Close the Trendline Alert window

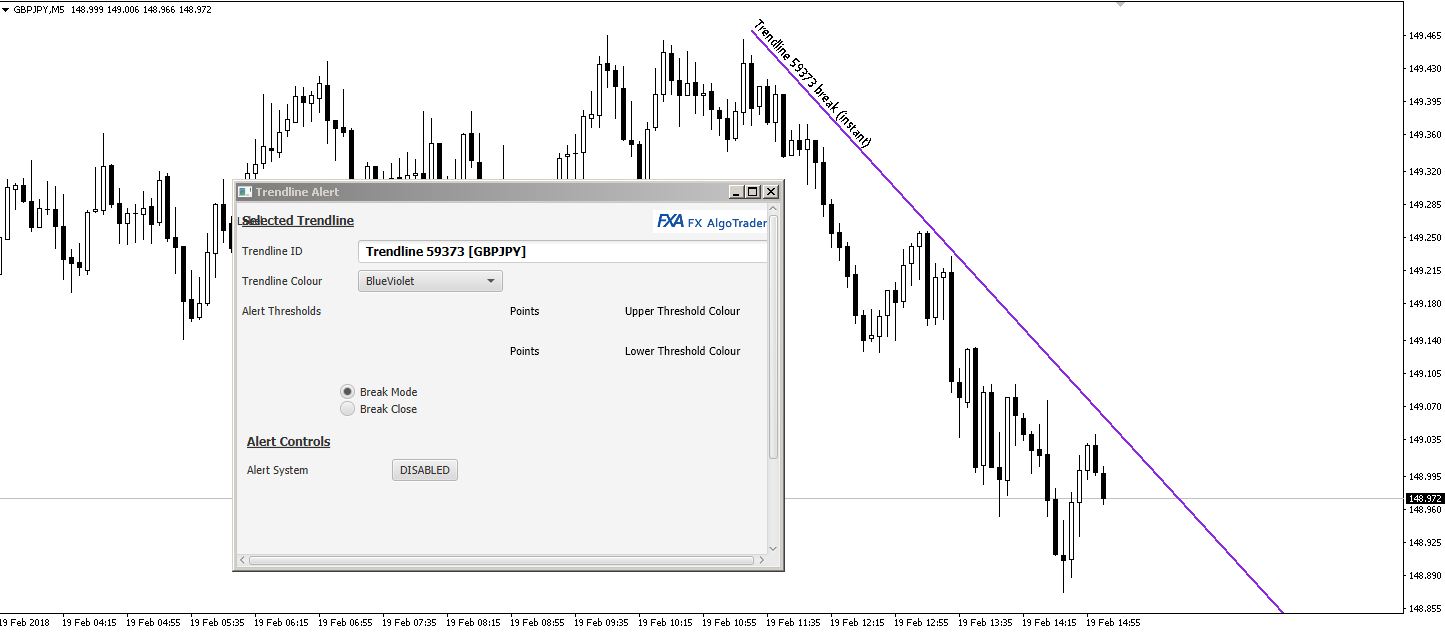(771, 192)
